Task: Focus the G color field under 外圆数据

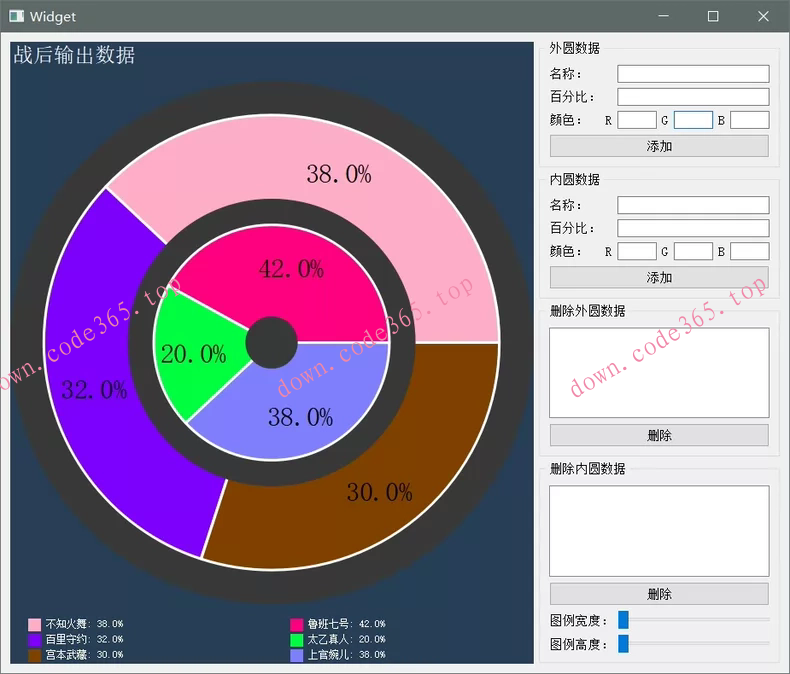Action: (693, 120)
